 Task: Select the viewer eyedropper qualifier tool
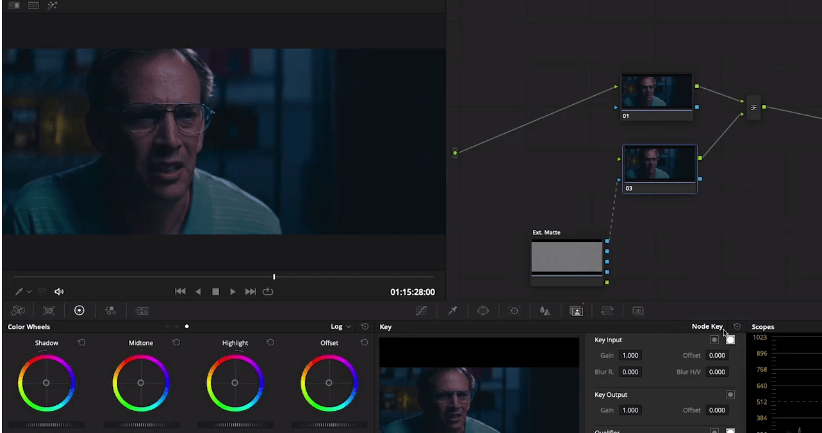pyautogui.click(x=19, y=291)
